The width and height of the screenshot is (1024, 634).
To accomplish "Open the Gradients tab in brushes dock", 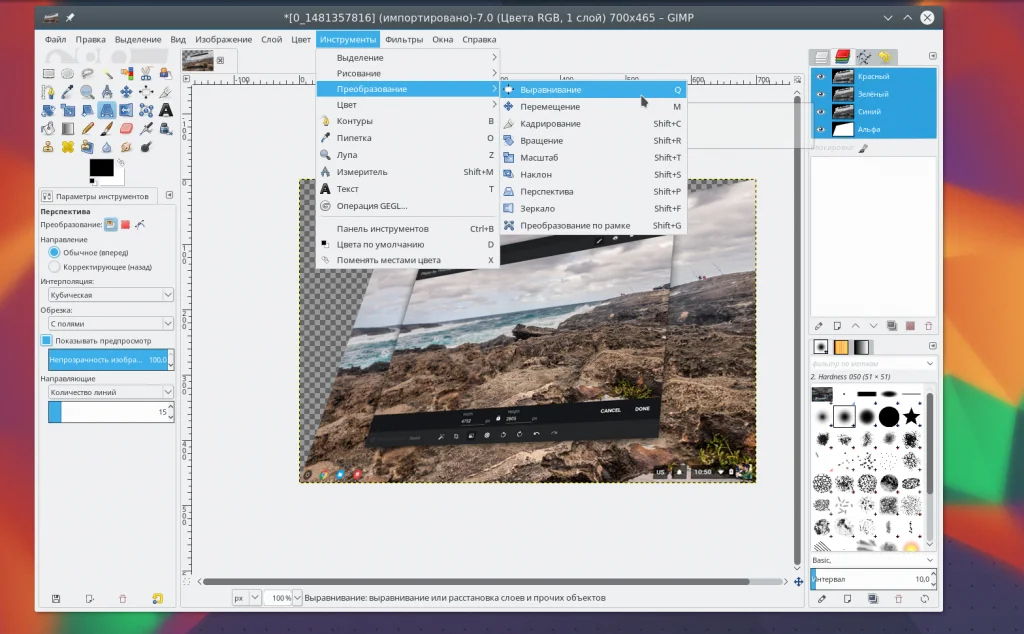I will (862, 346).
